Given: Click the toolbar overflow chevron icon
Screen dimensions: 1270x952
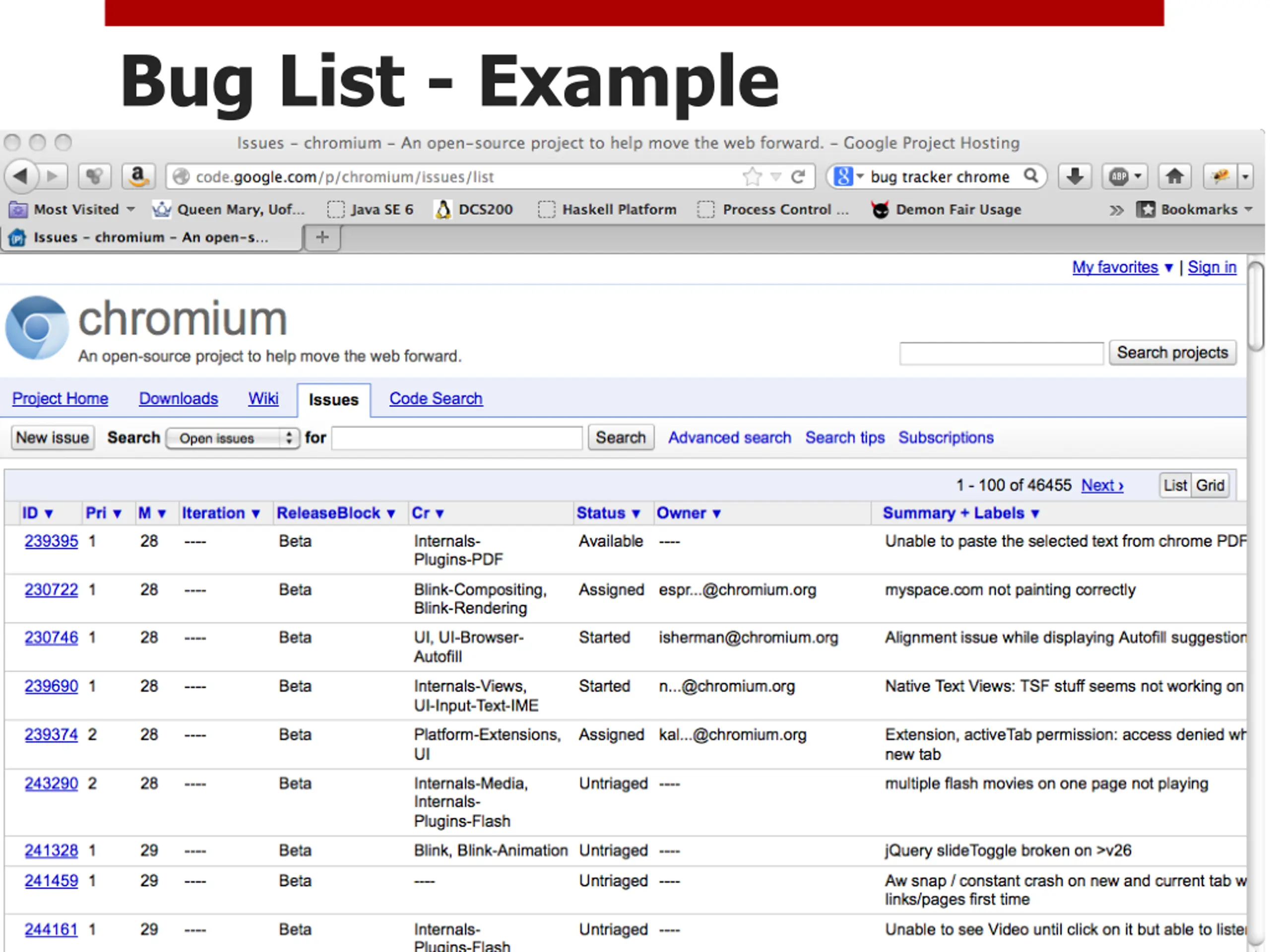Looking at the screenshot, I should click(1116, 210).
